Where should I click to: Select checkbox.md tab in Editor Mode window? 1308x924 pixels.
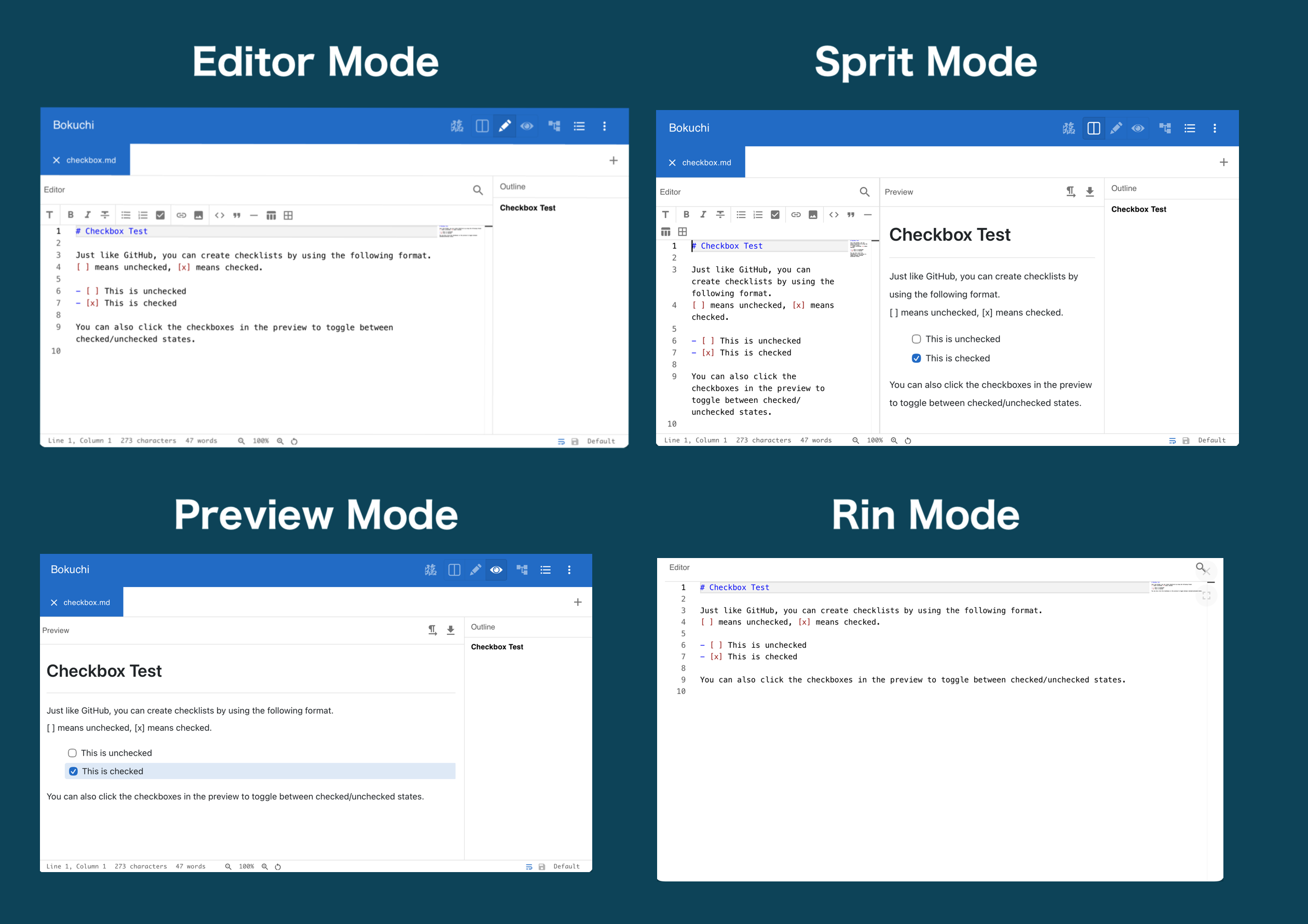coord(86,160)
